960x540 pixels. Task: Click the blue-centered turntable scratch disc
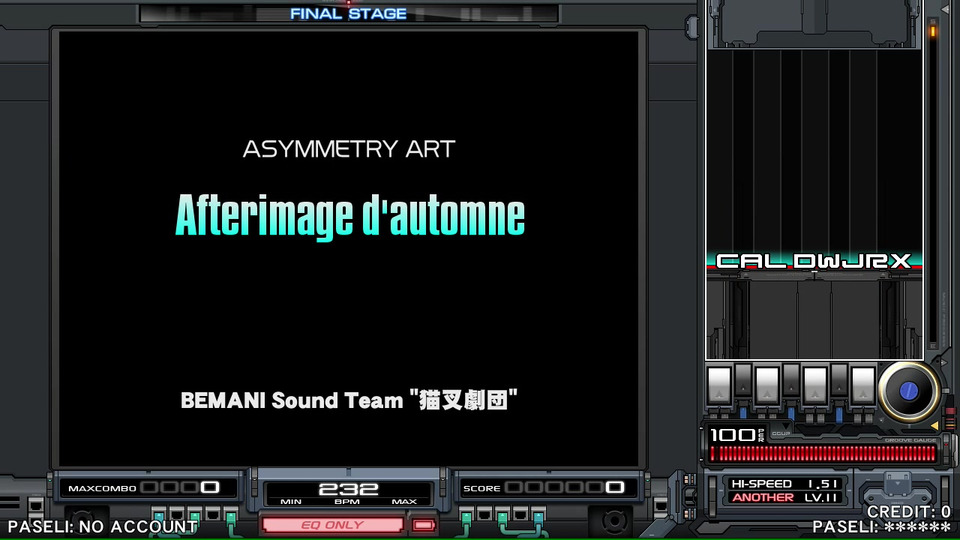point(909,391)
